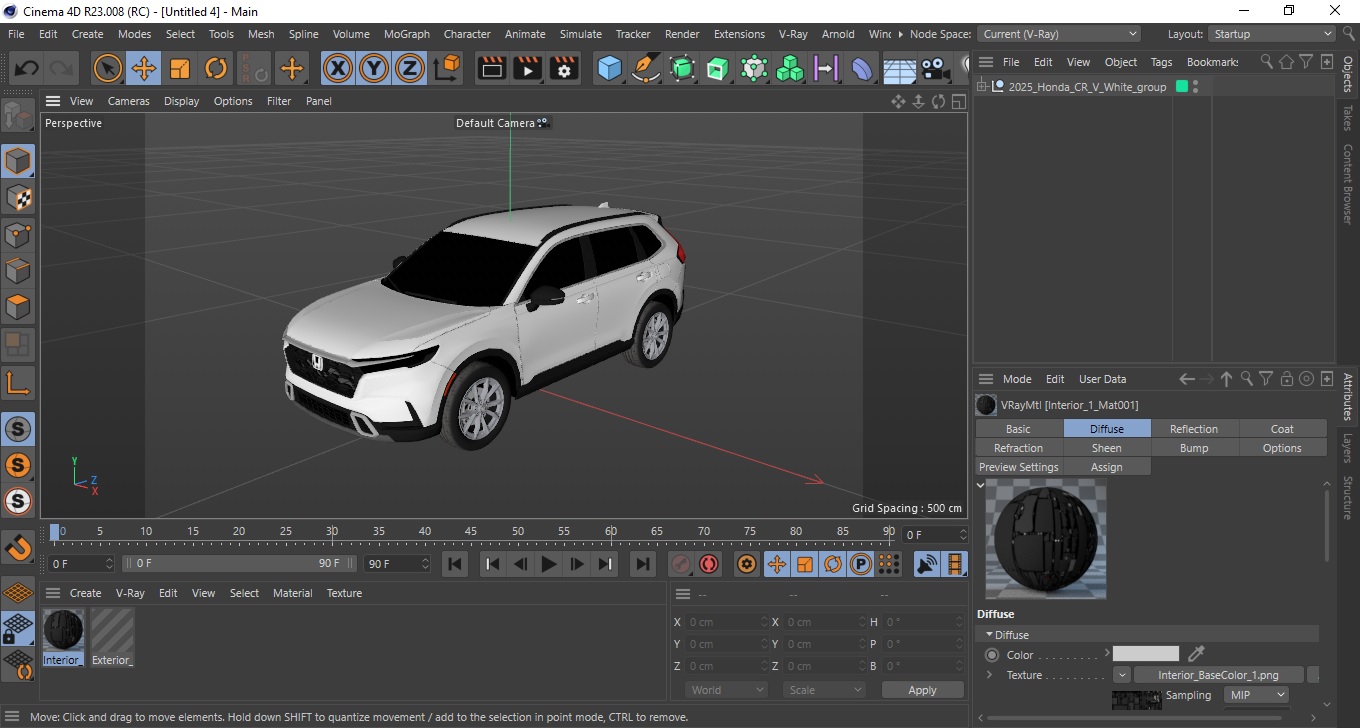Viewport: 1360px width, 728px height.
Task: Open the World coordinate dropdown
Action: point(727,690)
